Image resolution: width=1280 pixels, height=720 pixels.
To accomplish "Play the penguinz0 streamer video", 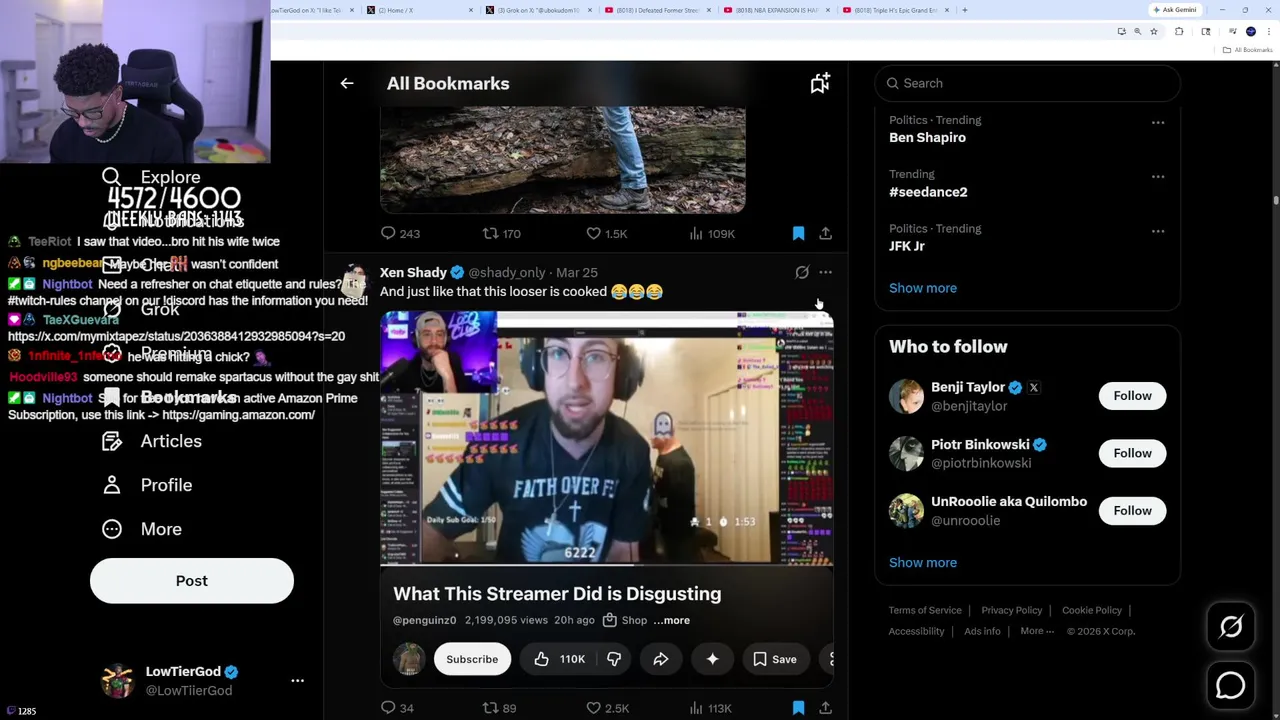I will [x=606, y=439].
